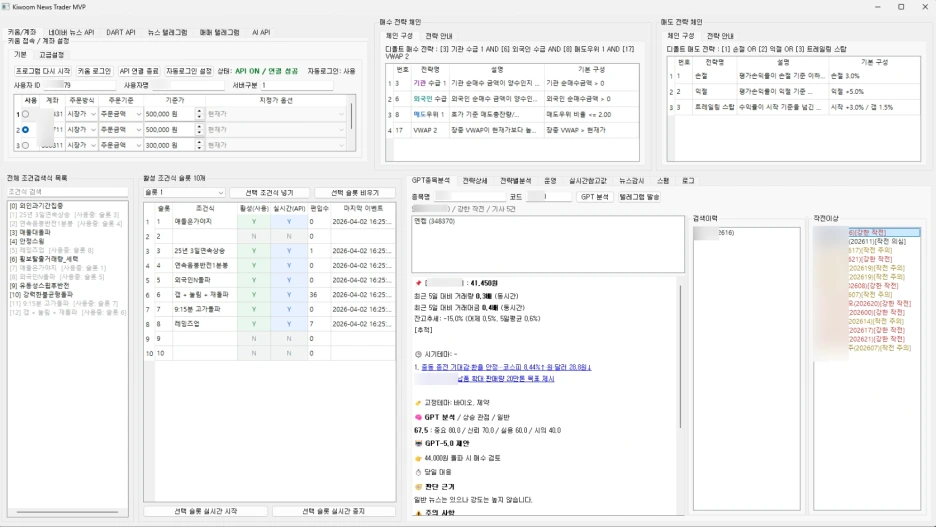Viewport: 936px width, 527px height.
Task: Click the 자동로그인 설정 button
Action: point(189,71)
